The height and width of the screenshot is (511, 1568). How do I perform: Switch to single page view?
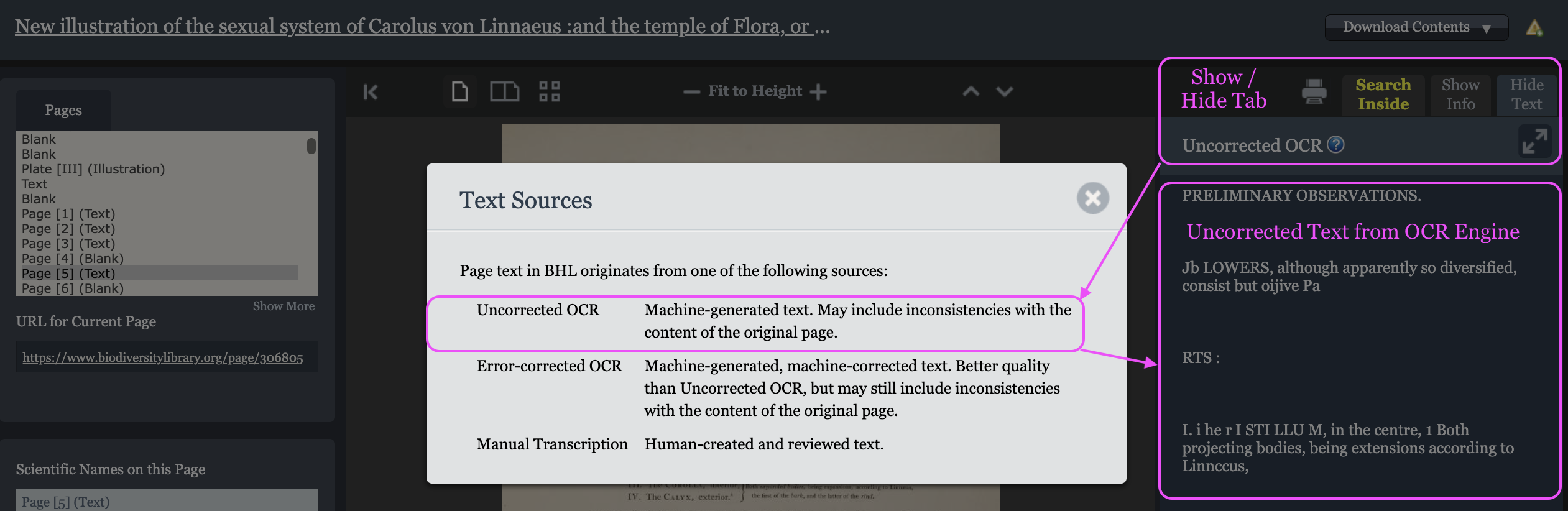(x=460, y=91)
